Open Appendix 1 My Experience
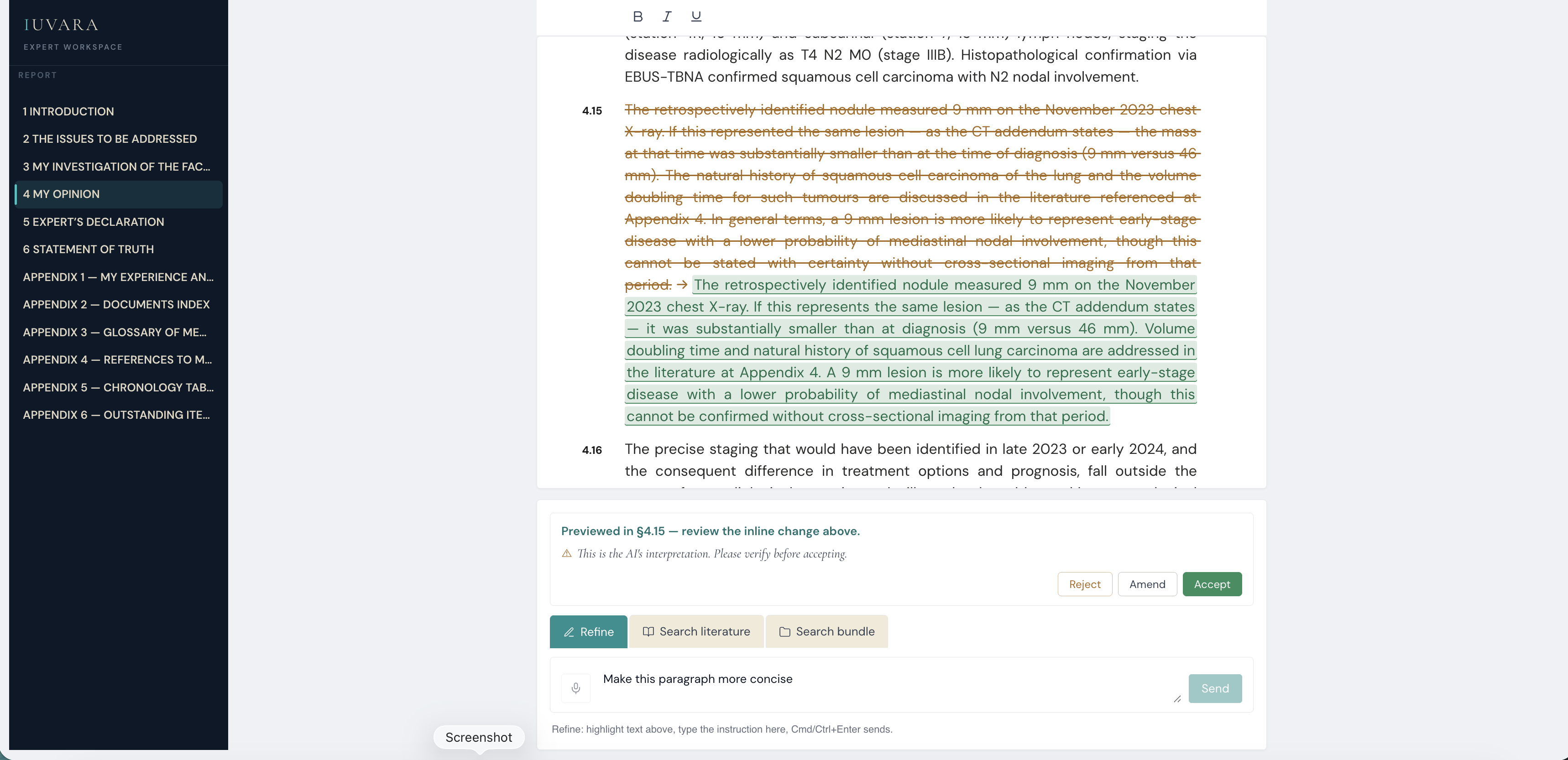This screenshot has height=760, width=1568. coord(119,277)
